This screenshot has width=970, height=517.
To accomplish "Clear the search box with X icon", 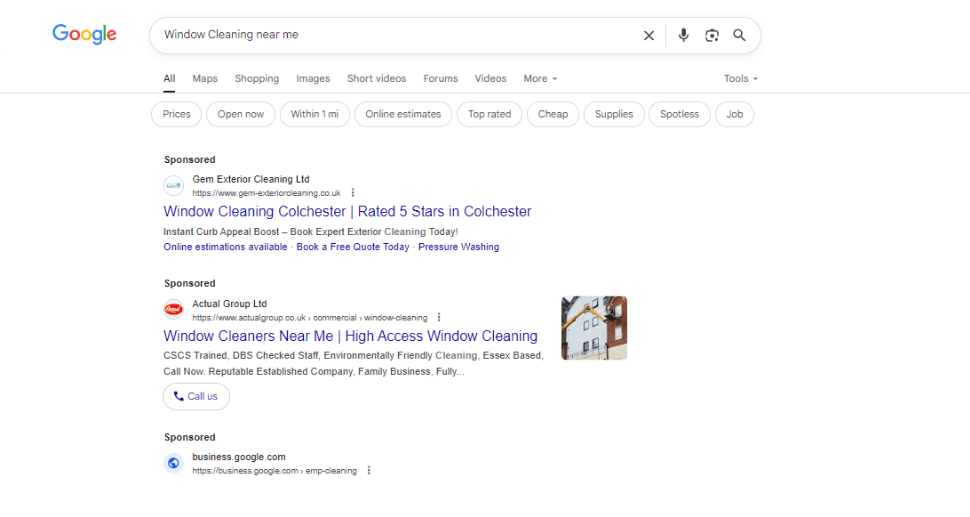I will 648,35.
